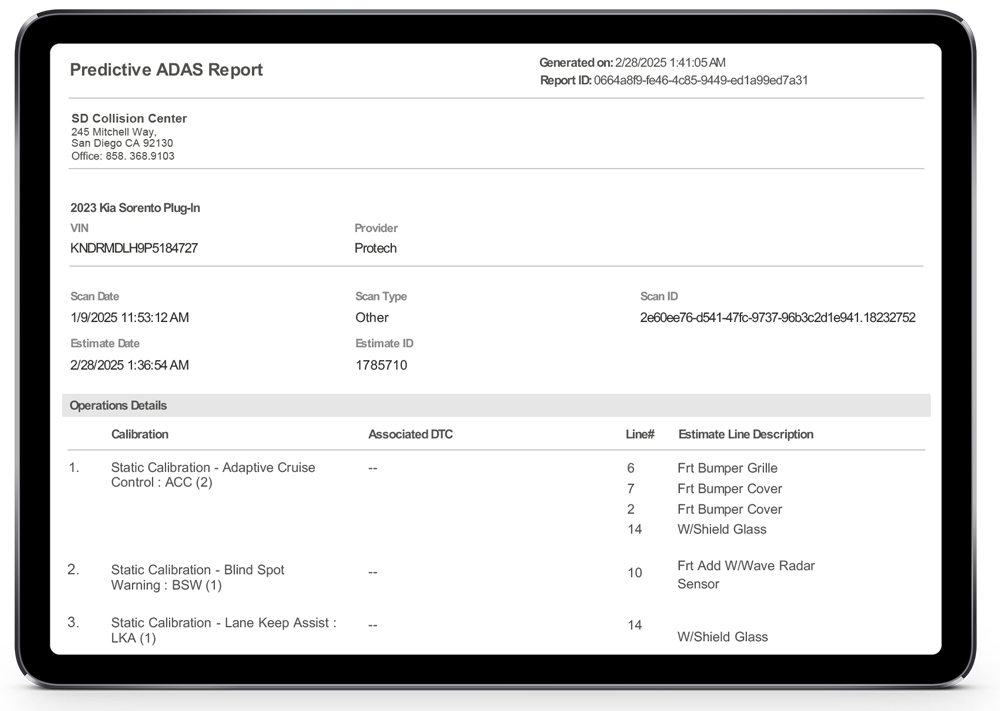This screenshot has height=711, width=1000.
Task: Select the Scan ID value starting with 2e60ee76
Action: point(777,318)
